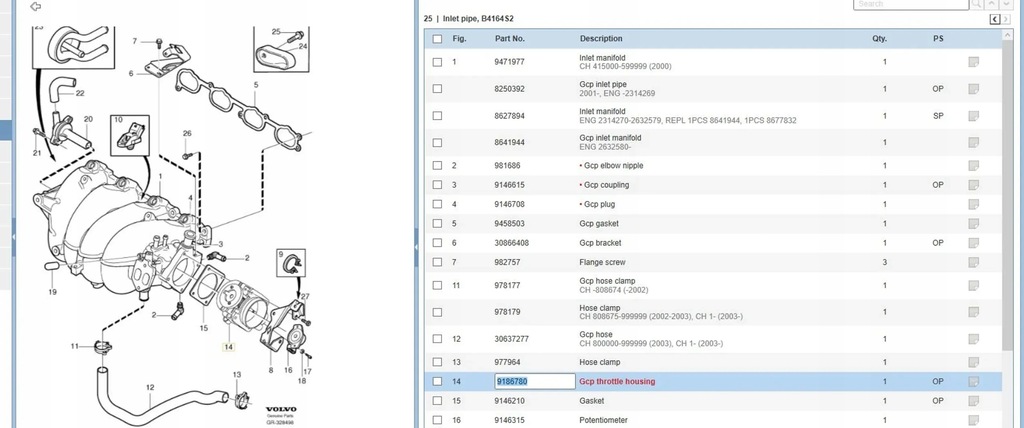Open note icon for Gcp throttle housing row
The width and height of the screenshot is (1024, 428).
coord(973,382)
